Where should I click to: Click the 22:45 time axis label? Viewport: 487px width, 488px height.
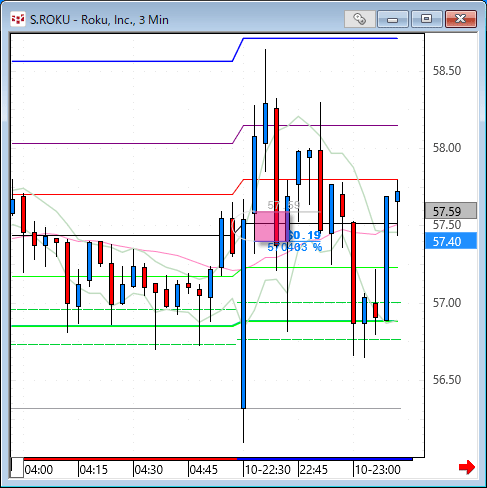click(314, 470)
